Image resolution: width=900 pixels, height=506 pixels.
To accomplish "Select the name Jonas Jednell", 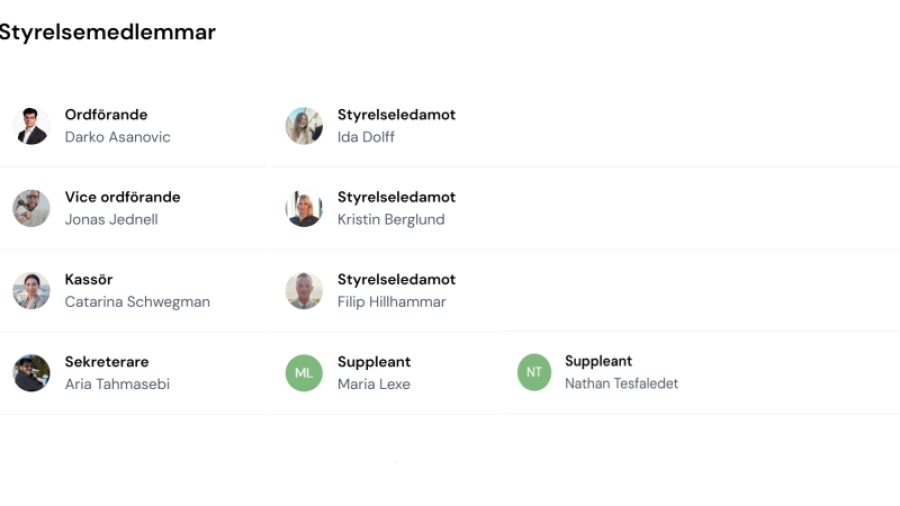I will [x=111, y=220].
